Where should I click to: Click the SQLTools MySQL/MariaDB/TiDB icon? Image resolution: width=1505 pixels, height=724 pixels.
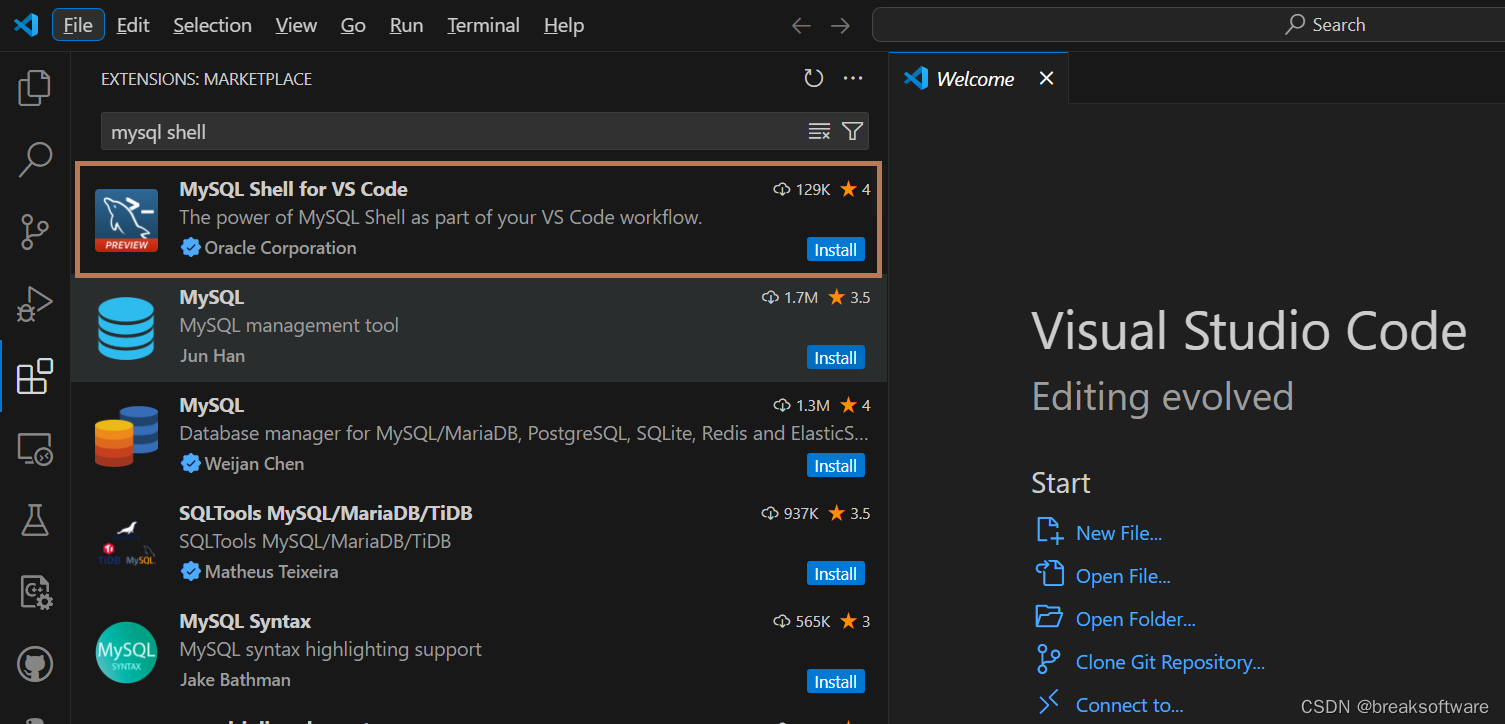click(x=126, y=544)
